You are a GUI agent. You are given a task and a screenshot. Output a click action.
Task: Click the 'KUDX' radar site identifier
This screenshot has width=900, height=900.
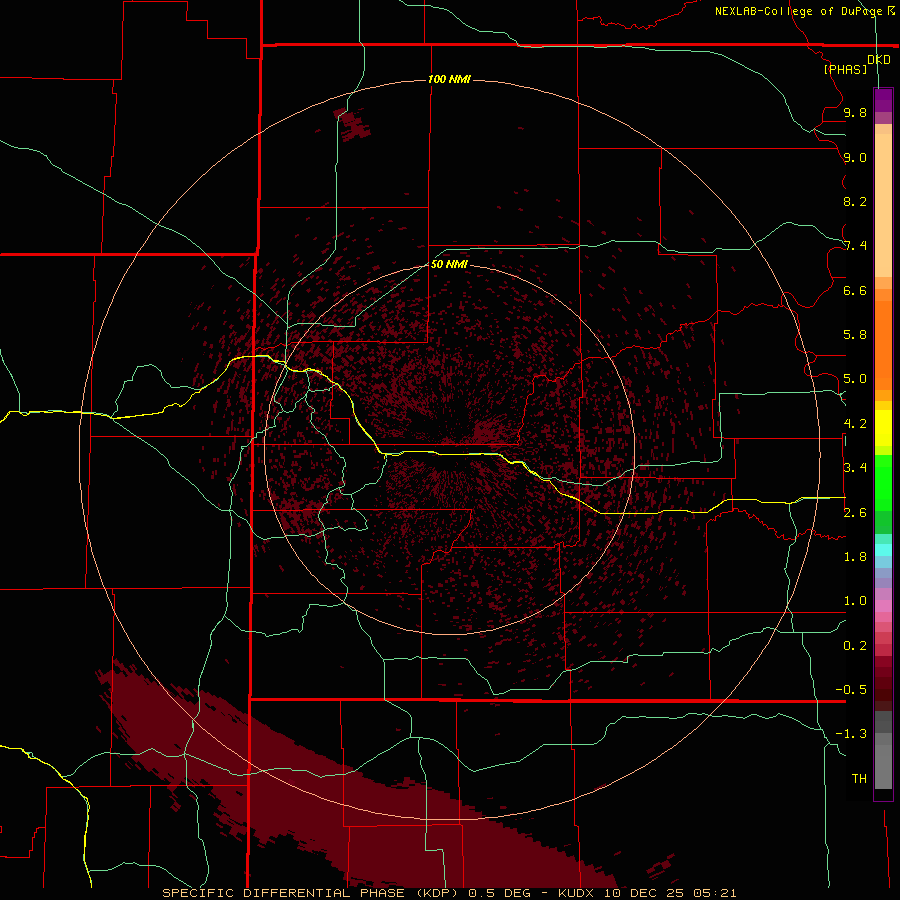click(x=577, y=893)
